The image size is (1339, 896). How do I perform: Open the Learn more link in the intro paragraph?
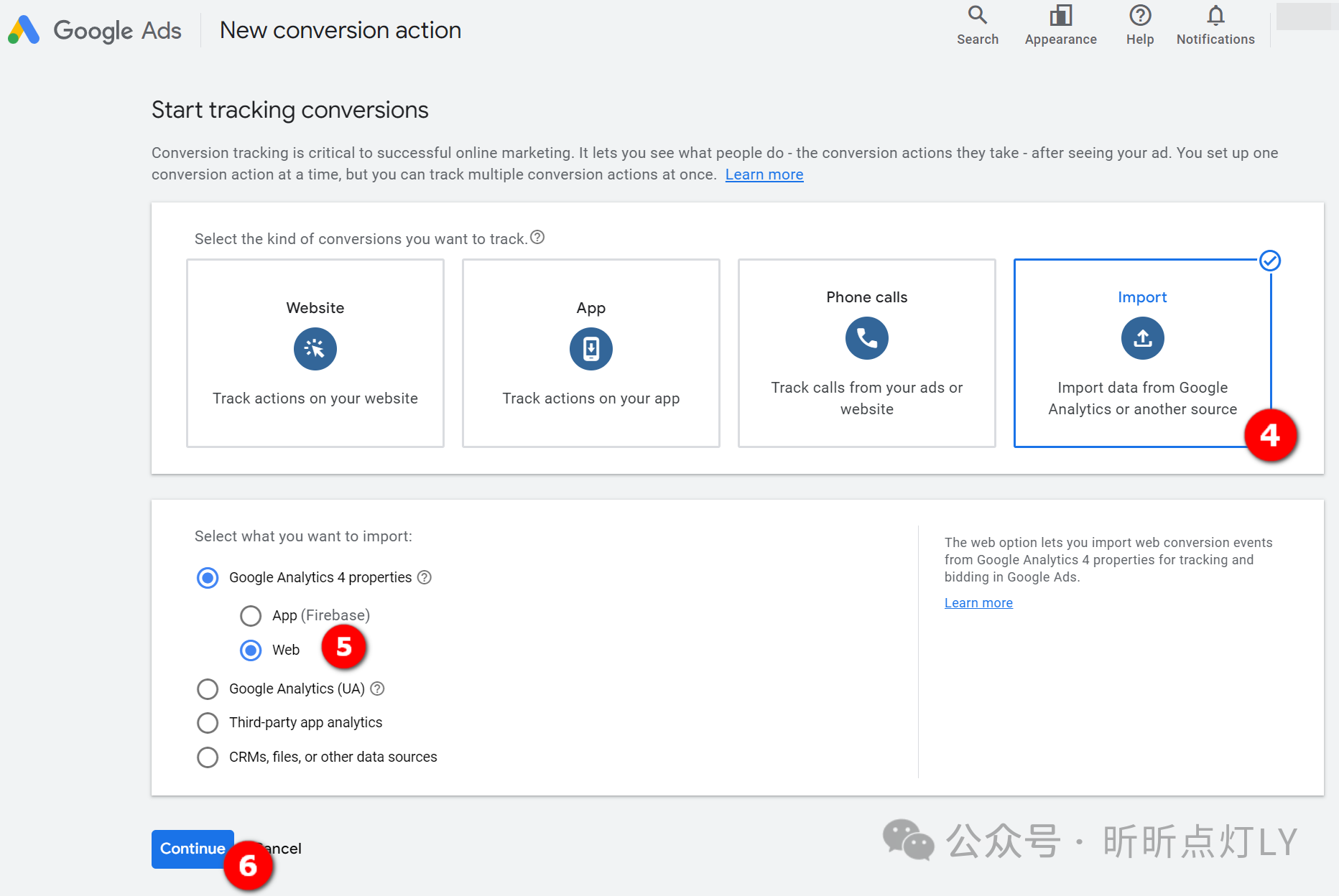point(764,174)
